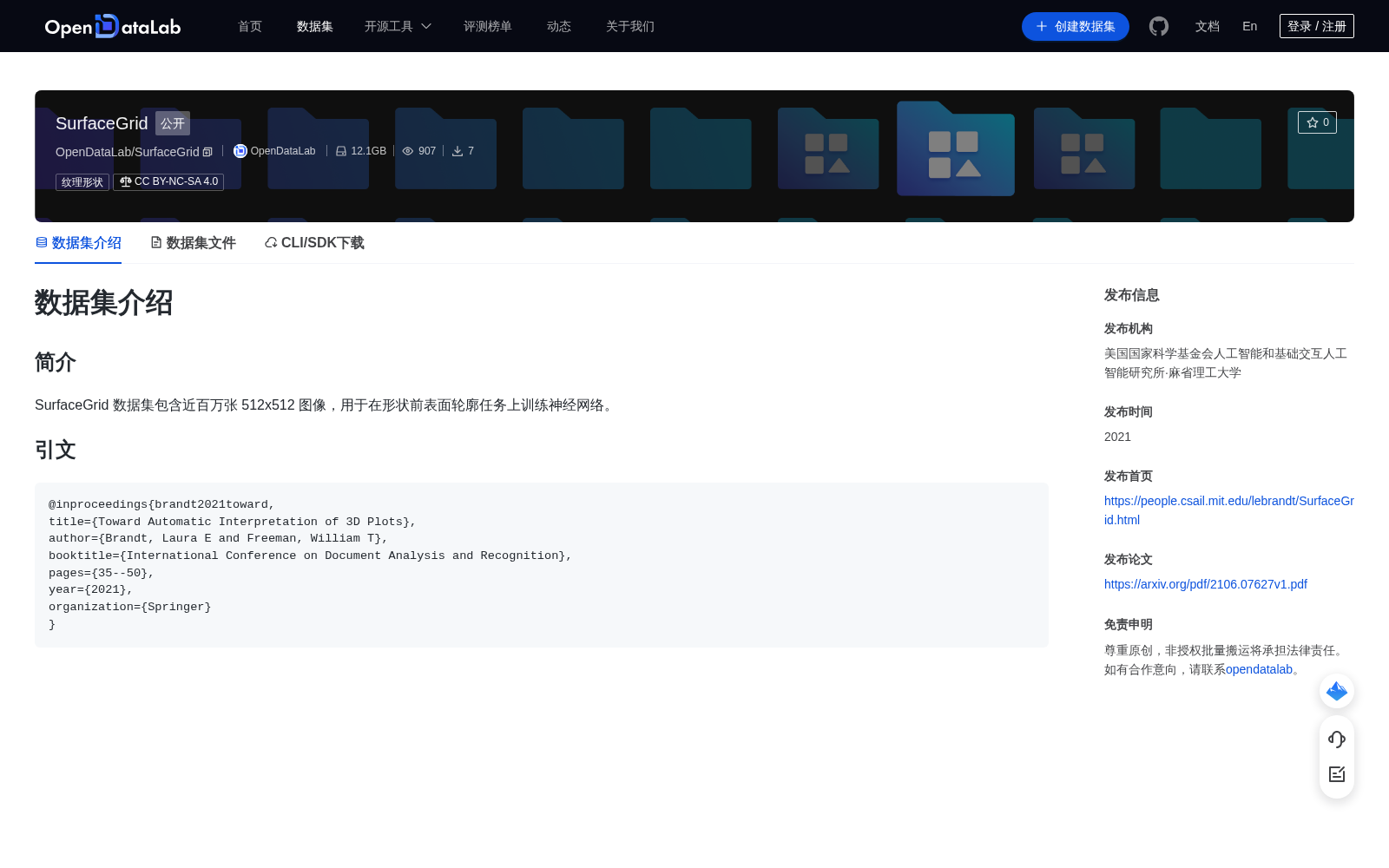1389x868 pixels.
Task: Open the people.csail.mit.edu SurfaceGrid homepage link
Action: click(x=1229, y=510)
